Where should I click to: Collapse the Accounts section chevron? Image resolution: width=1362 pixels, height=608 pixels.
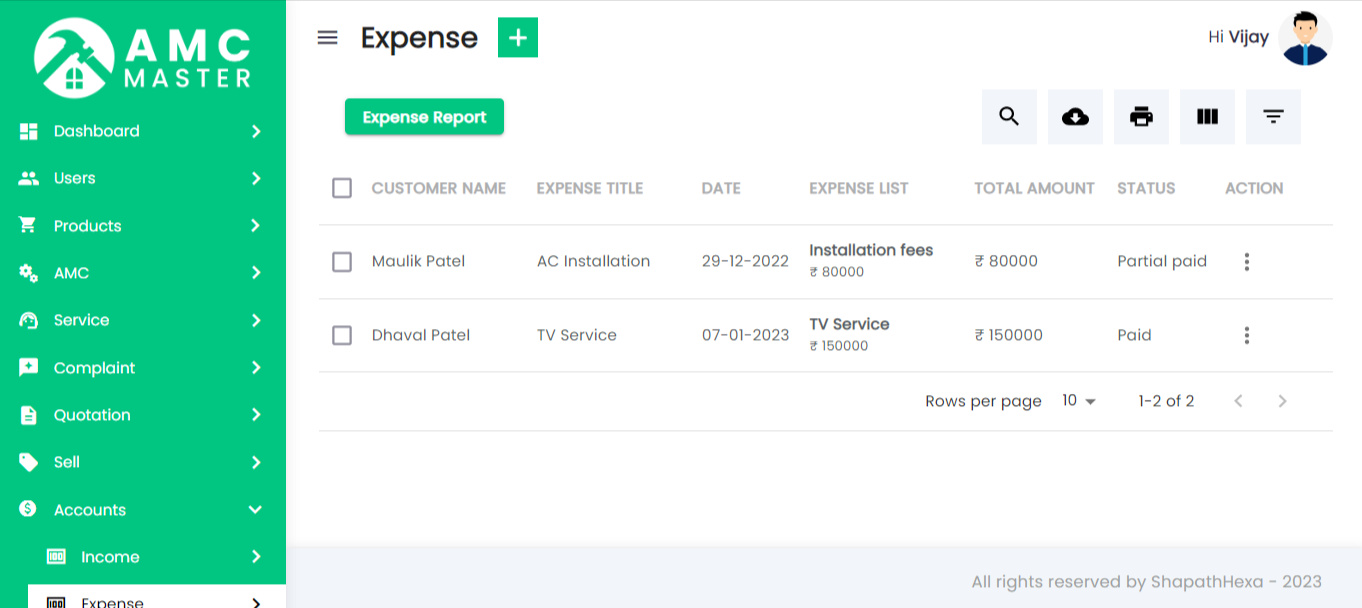257,509
